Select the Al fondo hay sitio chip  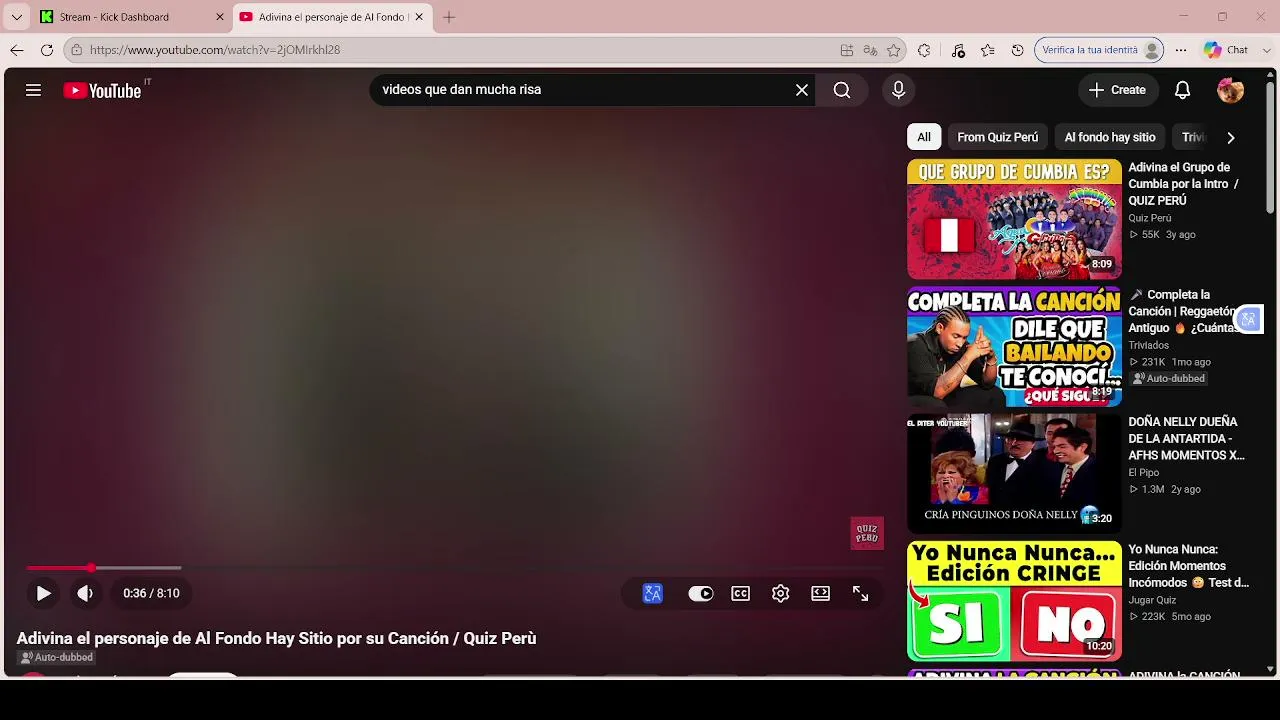1110,137
